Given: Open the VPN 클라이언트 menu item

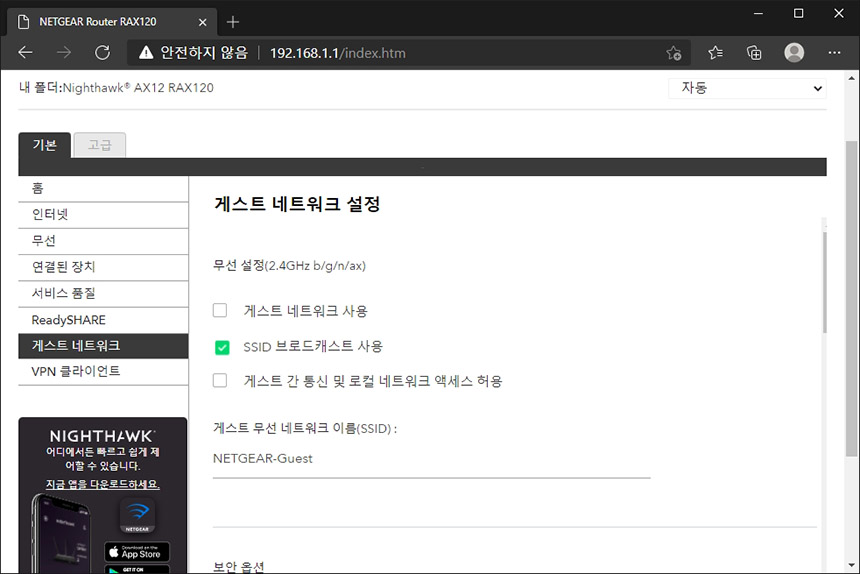Looking at the screenshot, I should (x=103, y=372).
